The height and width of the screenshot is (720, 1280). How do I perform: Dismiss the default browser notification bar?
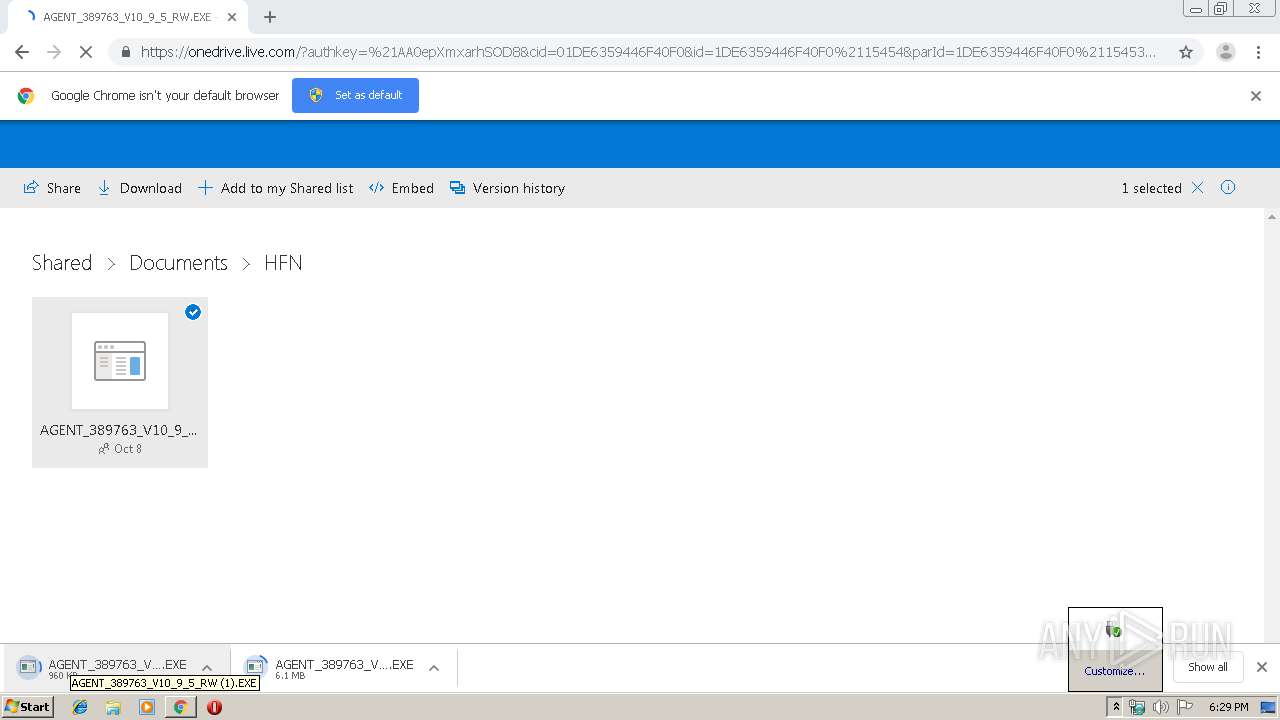click(1256, 96)
